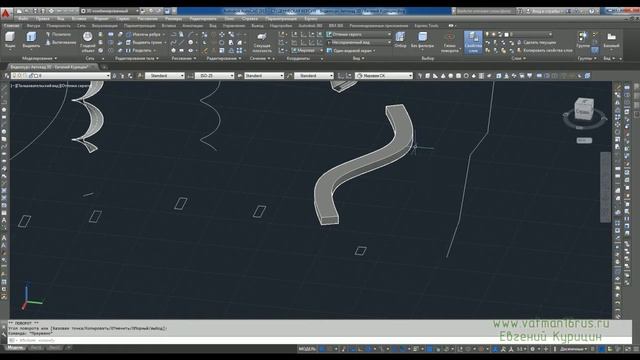The width and height of the screenshot is (640, 360).
Task: Click Сделать текущим layer button
Action: (x=536, y=42)
